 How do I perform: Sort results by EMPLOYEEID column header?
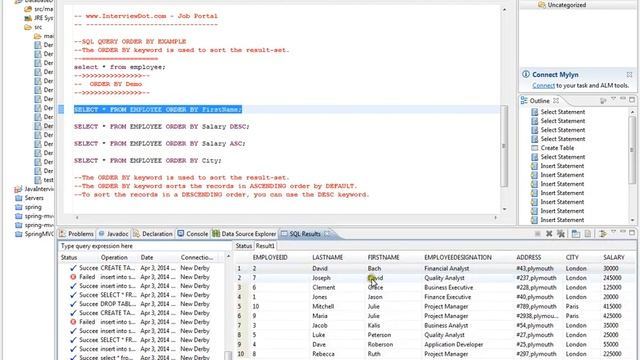[x=270, y=258]
